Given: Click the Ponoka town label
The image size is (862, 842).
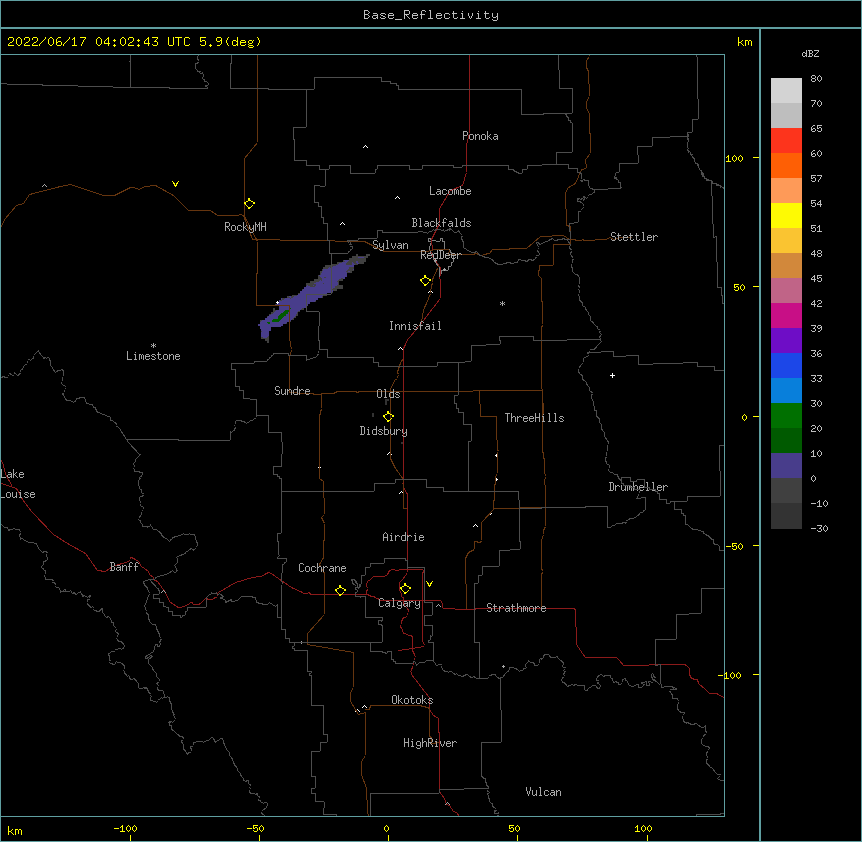Looking at the screenshot, I should [480, 136].
